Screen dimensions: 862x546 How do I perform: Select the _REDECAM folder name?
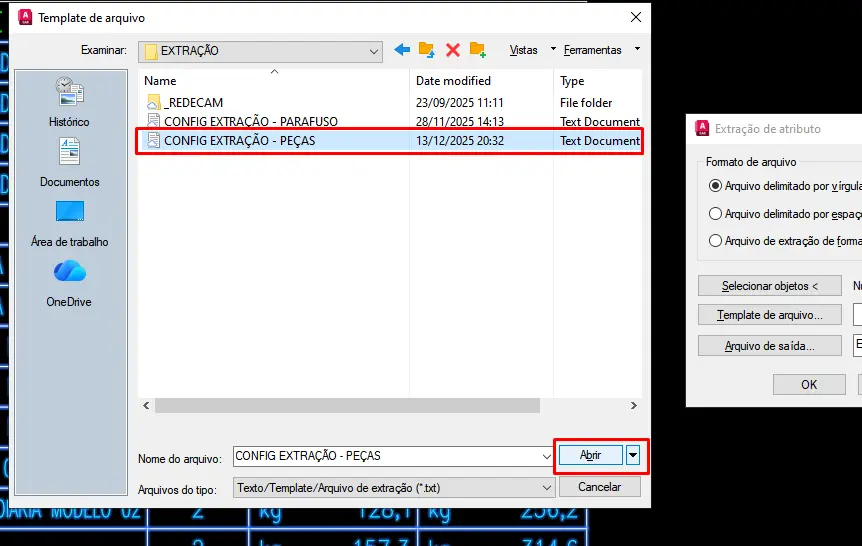coord(194,103)
